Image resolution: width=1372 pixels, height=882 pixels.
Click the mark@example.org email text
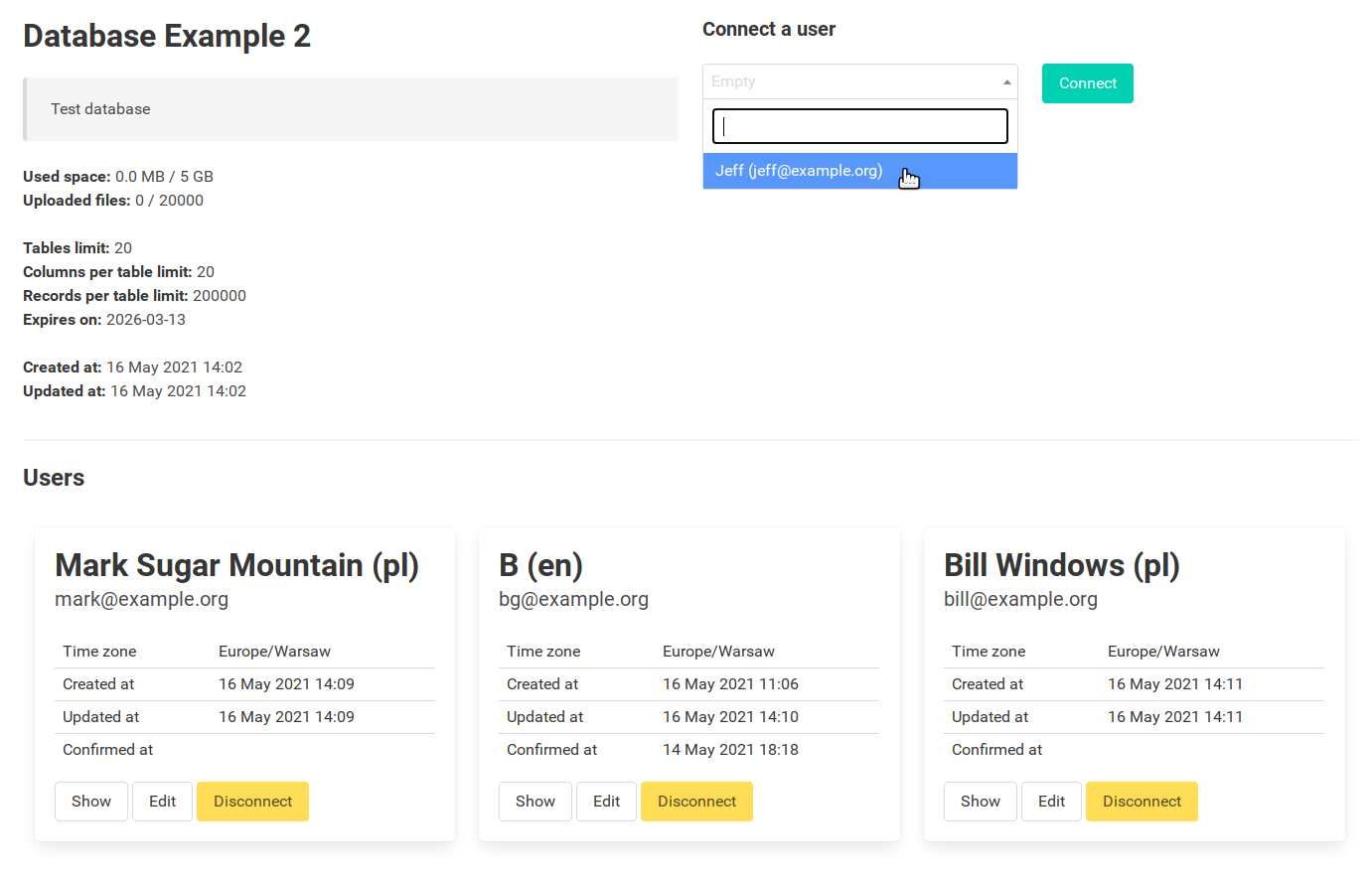tap(141, 599)
